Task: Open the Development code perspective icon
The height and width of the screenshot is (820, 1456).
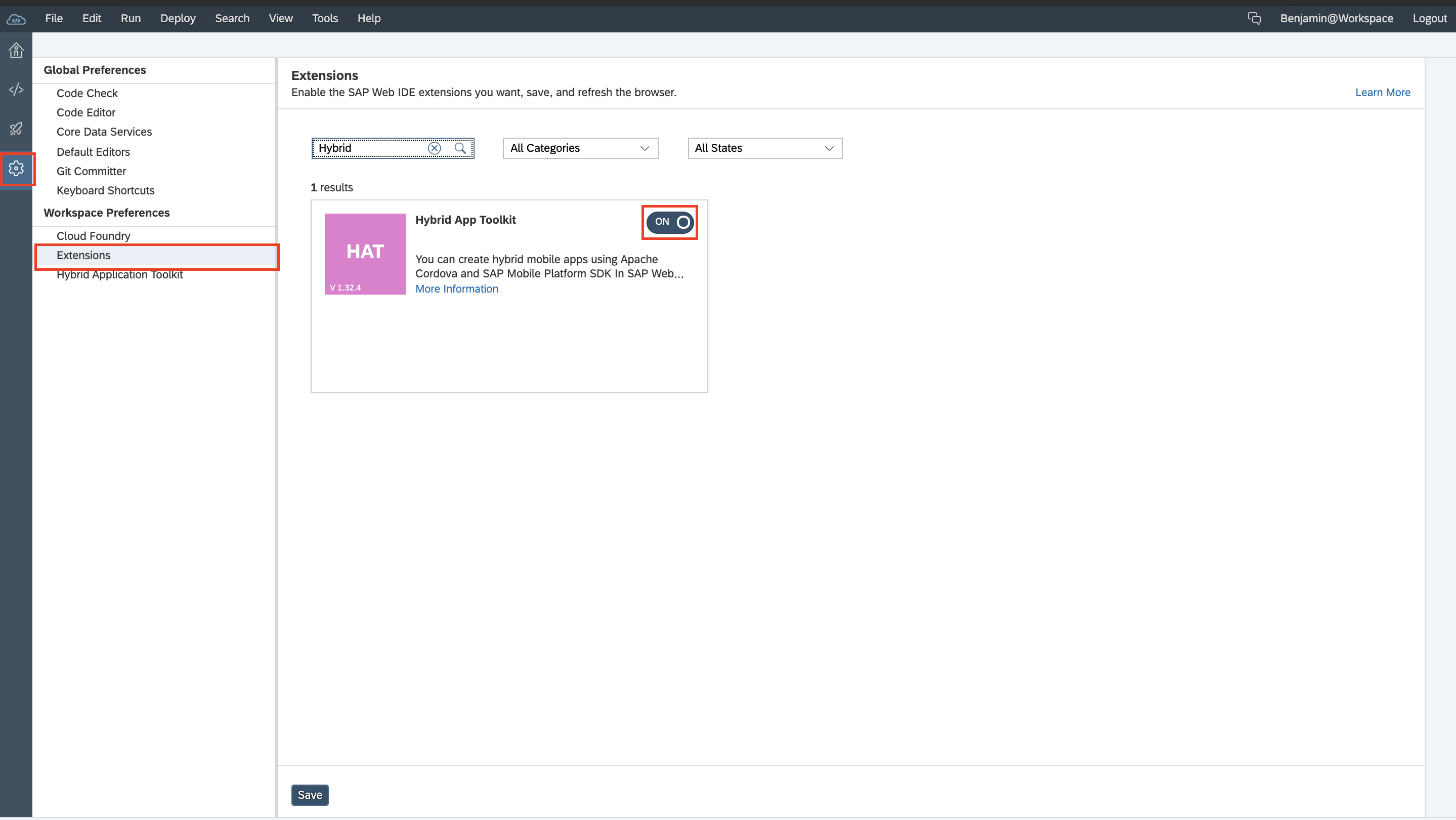Action: click(16, 90)
